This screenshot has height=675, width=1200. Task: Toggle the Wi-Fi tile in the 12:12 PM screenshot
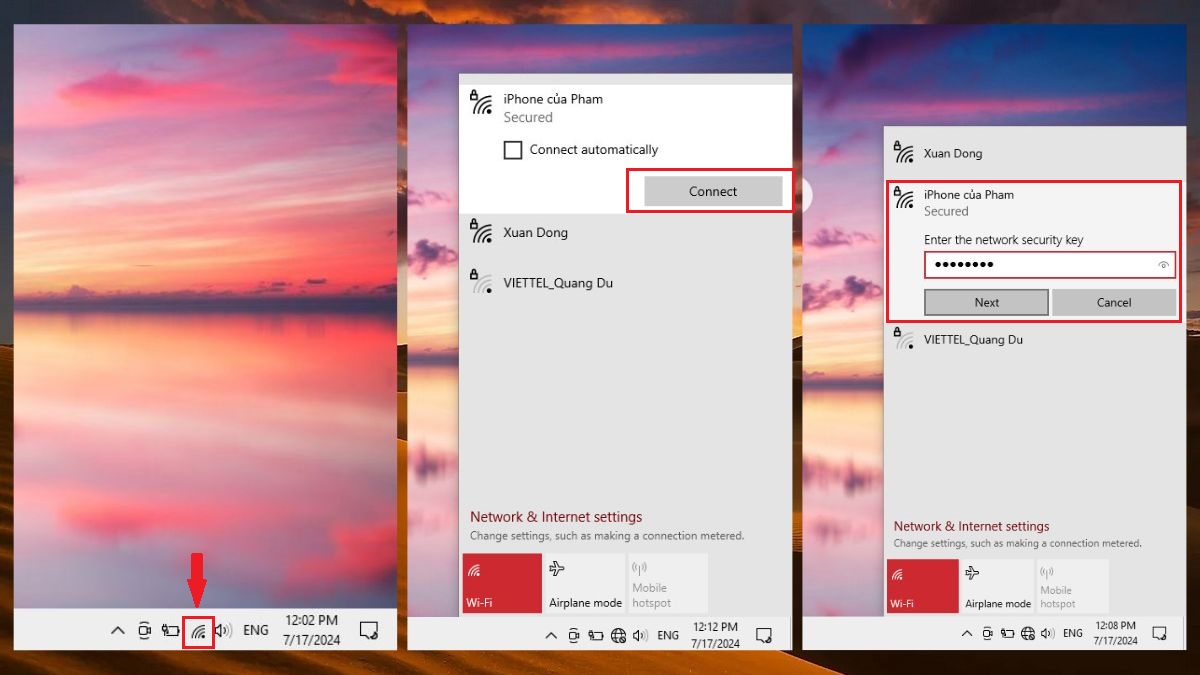coord(502,583)
